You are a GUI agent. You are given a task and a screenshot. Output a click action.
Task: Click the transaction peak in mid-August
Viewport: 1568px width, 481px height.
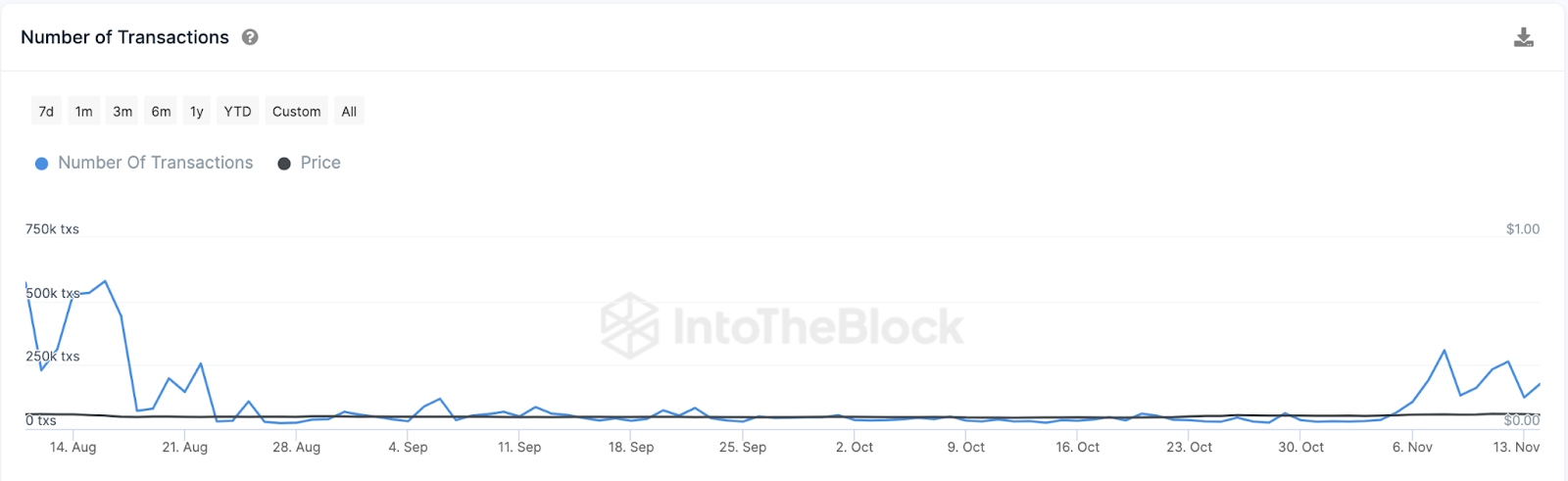(x=105, y=282)
